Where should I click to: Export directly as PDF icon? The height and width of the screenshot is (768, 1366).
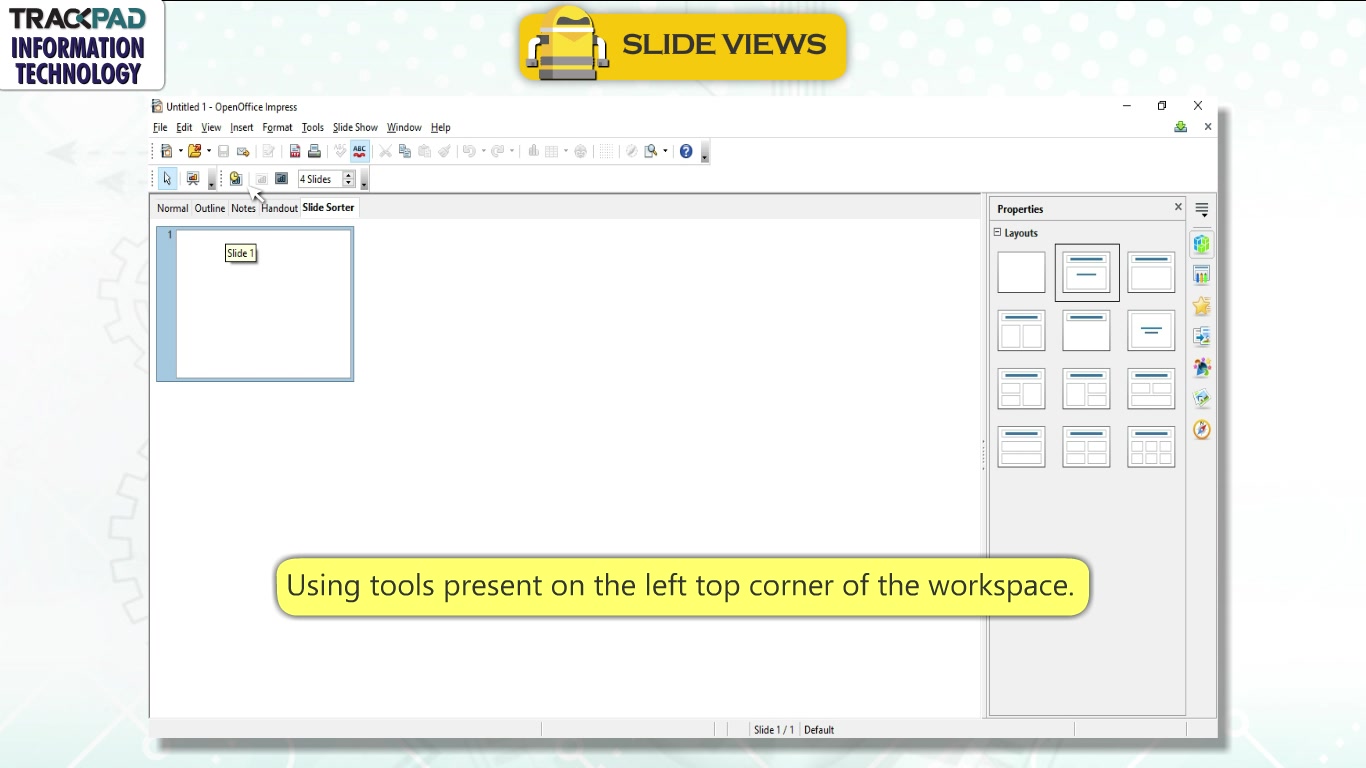[295, 151]
